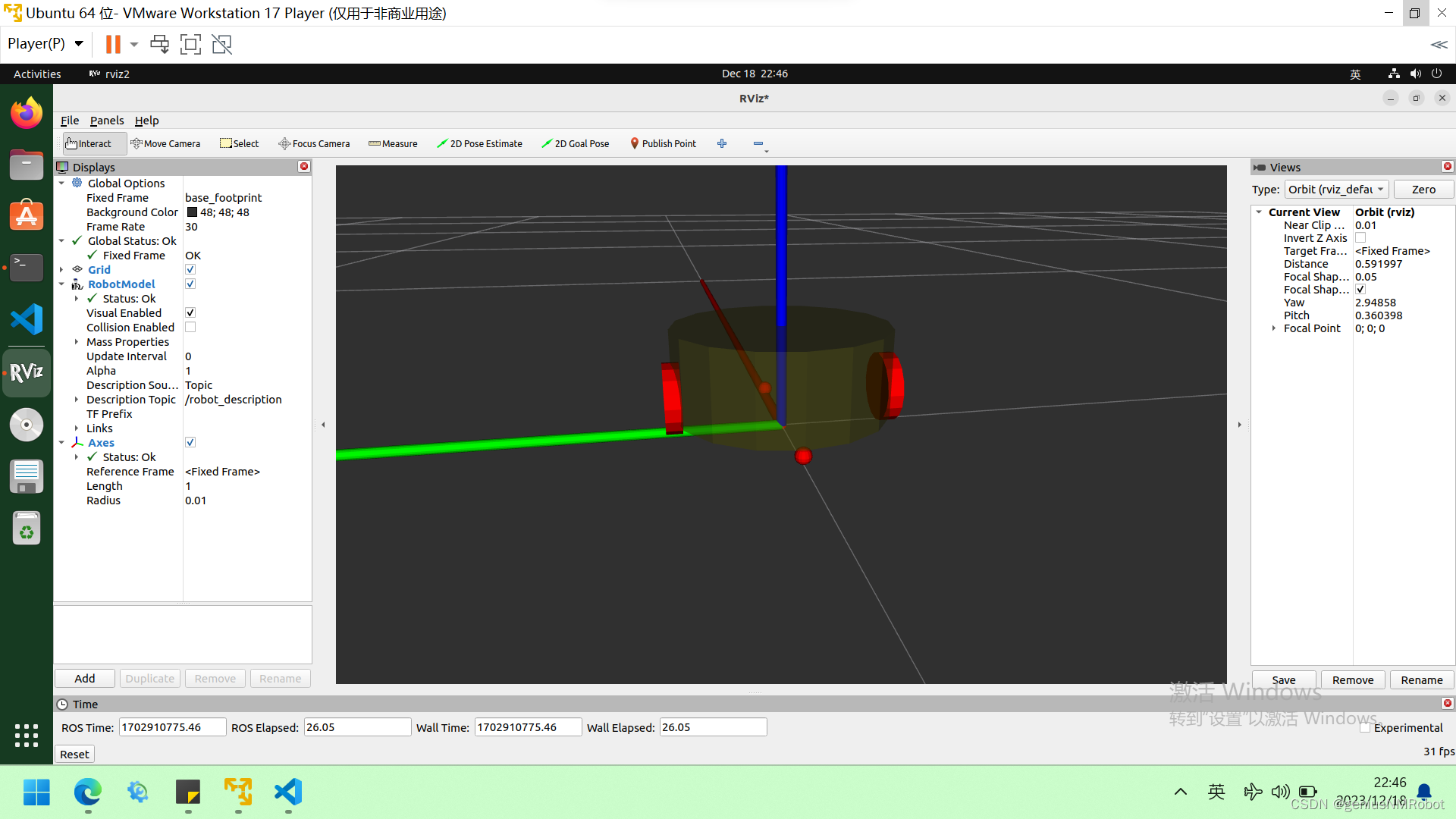Select the Interact tool
This screenshot has height=819, width=1456.
tap(89, 143)
